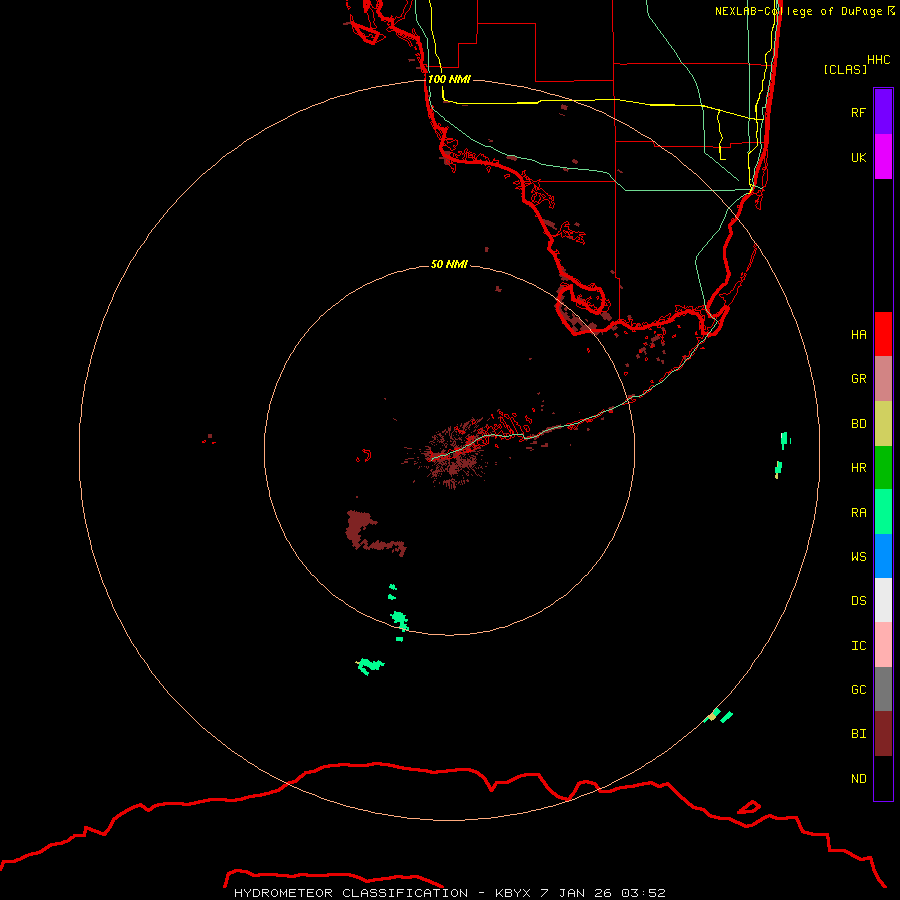Select the light pink IC legend swatch
This screenshot has width=900, height=900.
click(x=883, y=645)
